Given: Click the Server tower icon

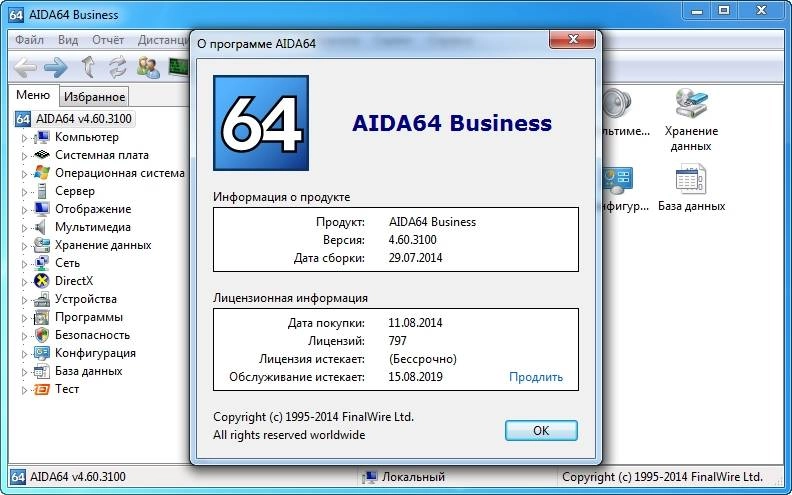Looking at the screenshot, I should point(42,191).
